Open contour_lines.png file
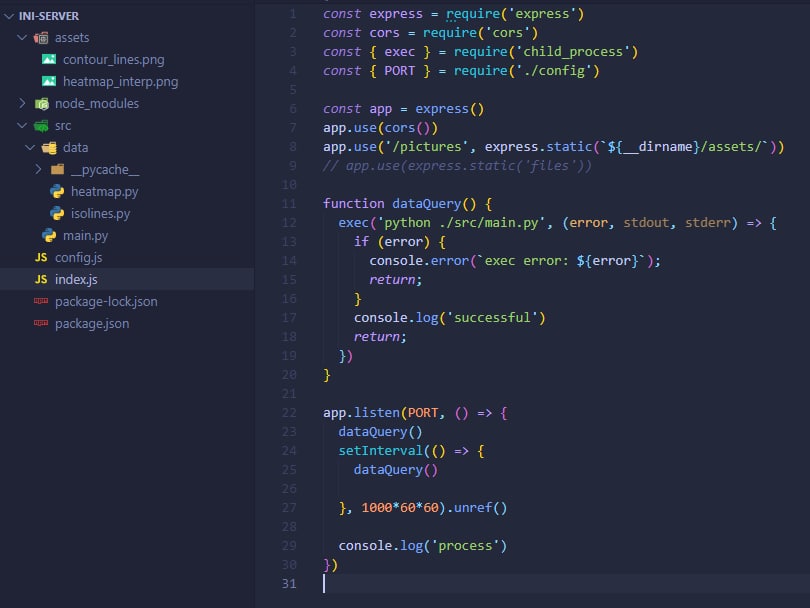The width and height of the screenshot is (810, 608). (114, 60)
